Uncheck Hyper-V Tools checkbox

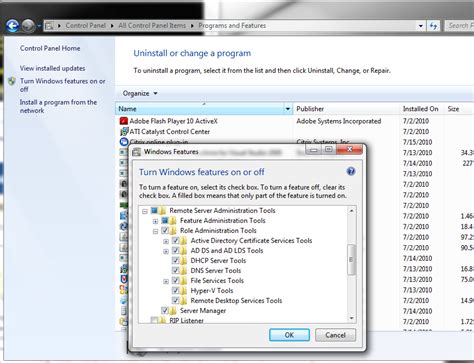coord(175,290)
